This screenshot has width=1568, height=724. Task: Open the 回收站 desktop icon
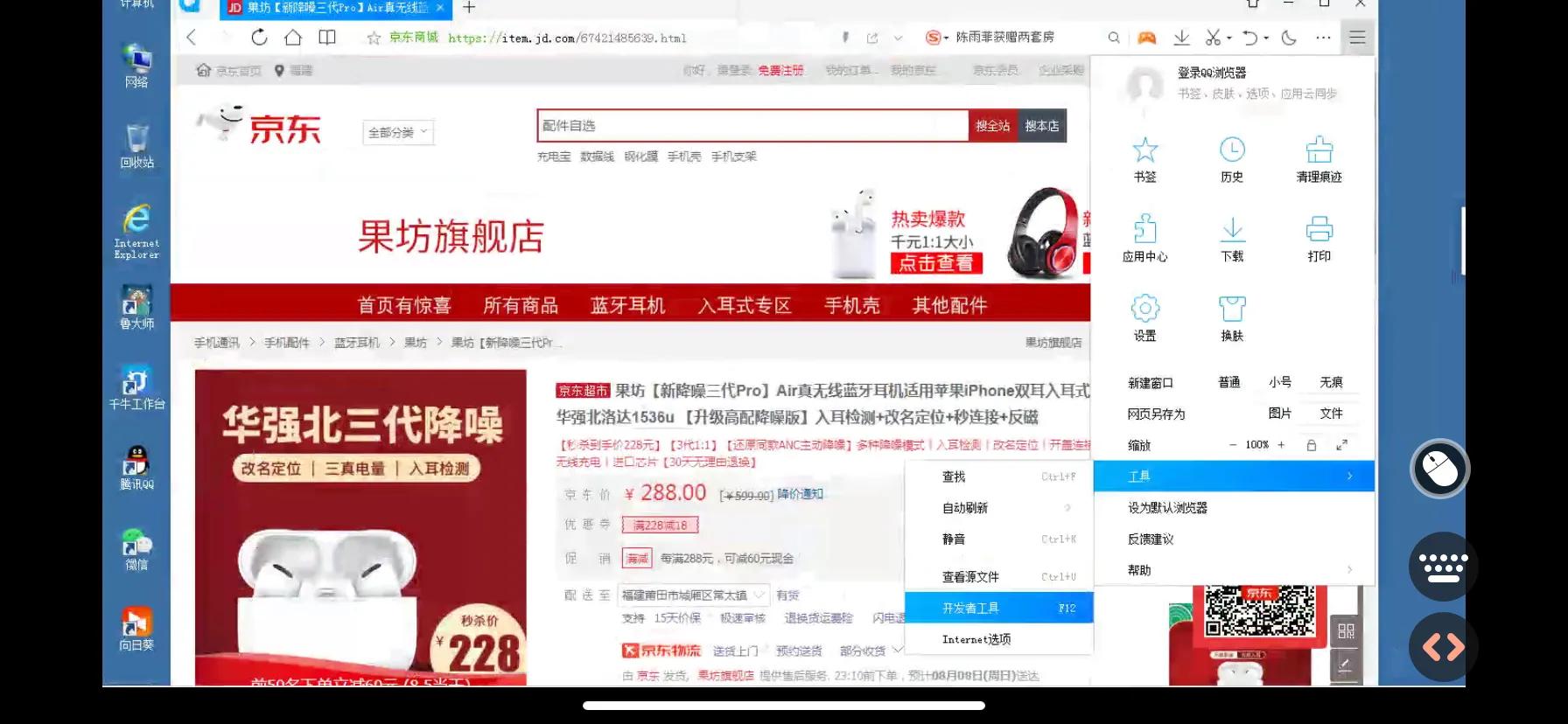point(136,146)
